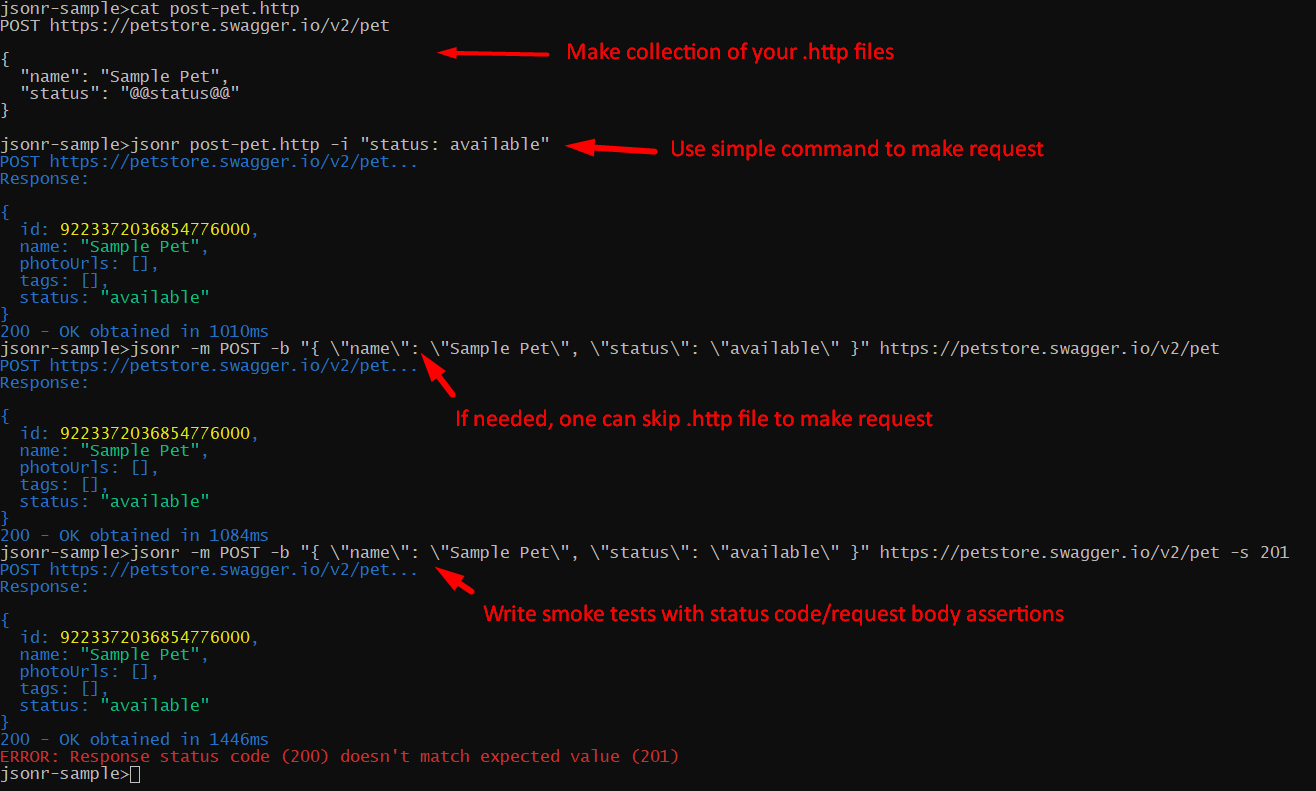Click '200 - OK obtained in 1010ms' line

(135, 331)
